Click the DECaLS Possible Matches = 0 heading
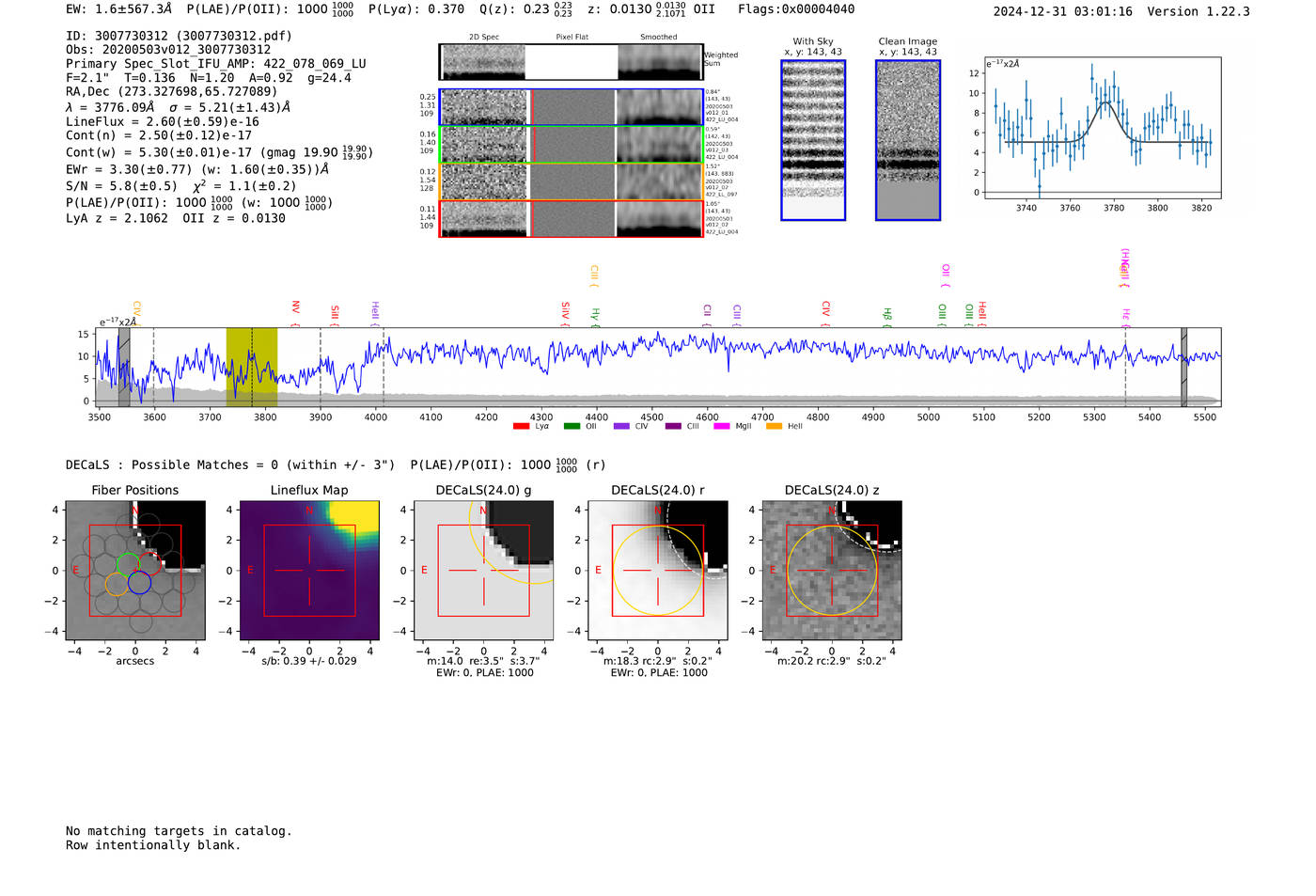 click(230, 464)
